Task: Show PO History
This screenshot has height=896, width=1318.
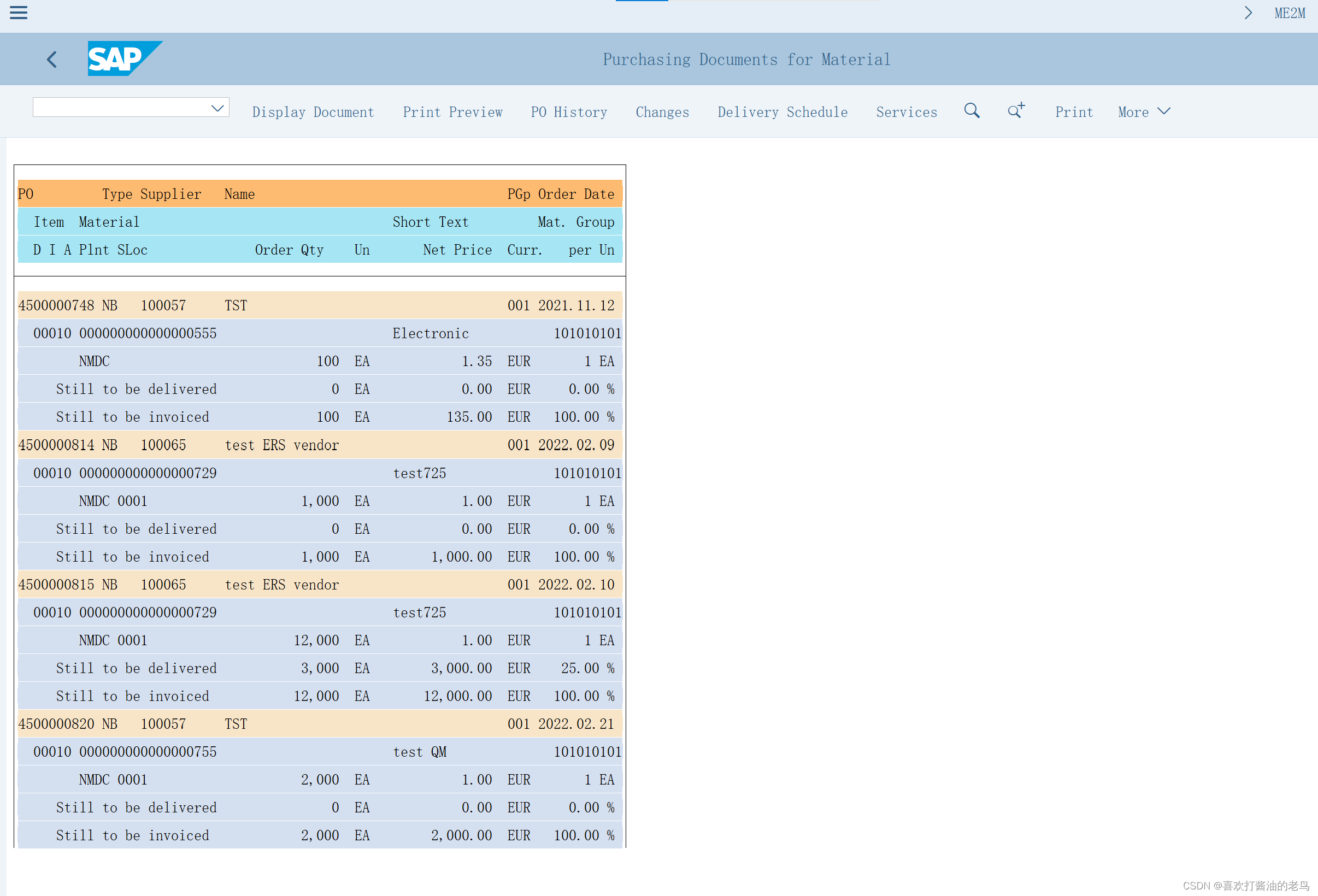Action: click(x=569, y=113)
